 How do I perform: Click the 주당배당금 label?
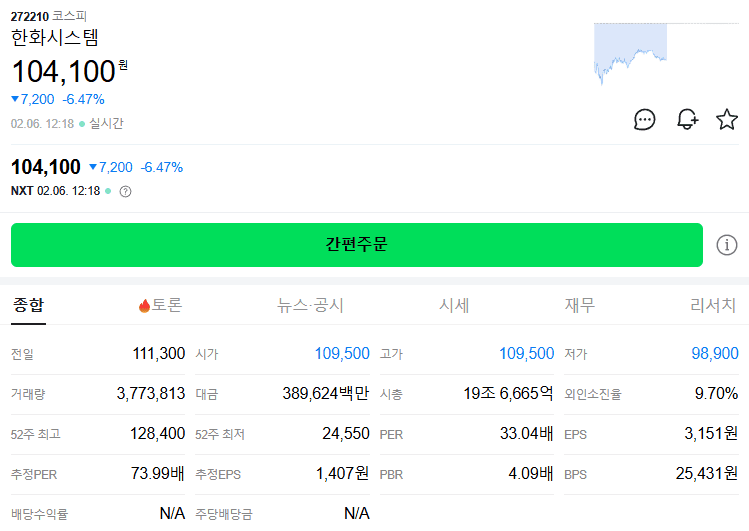click(224, 514)
